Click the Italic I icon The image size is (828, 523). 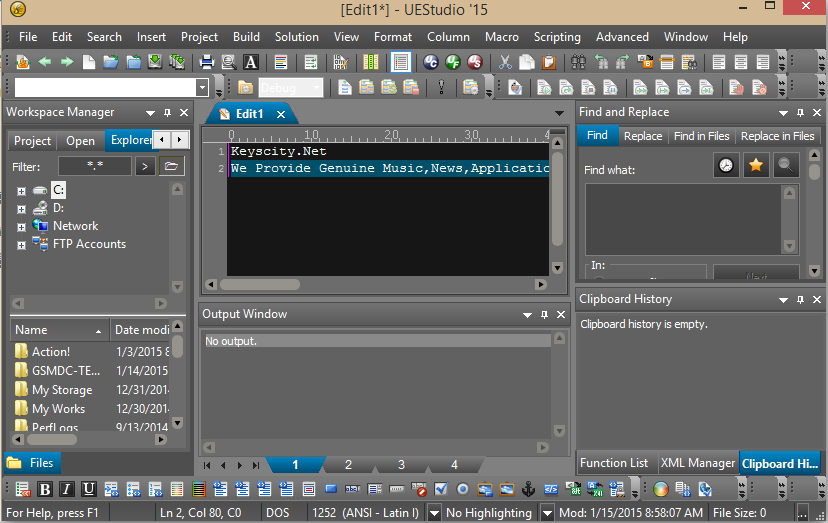[x=67, y=490]
